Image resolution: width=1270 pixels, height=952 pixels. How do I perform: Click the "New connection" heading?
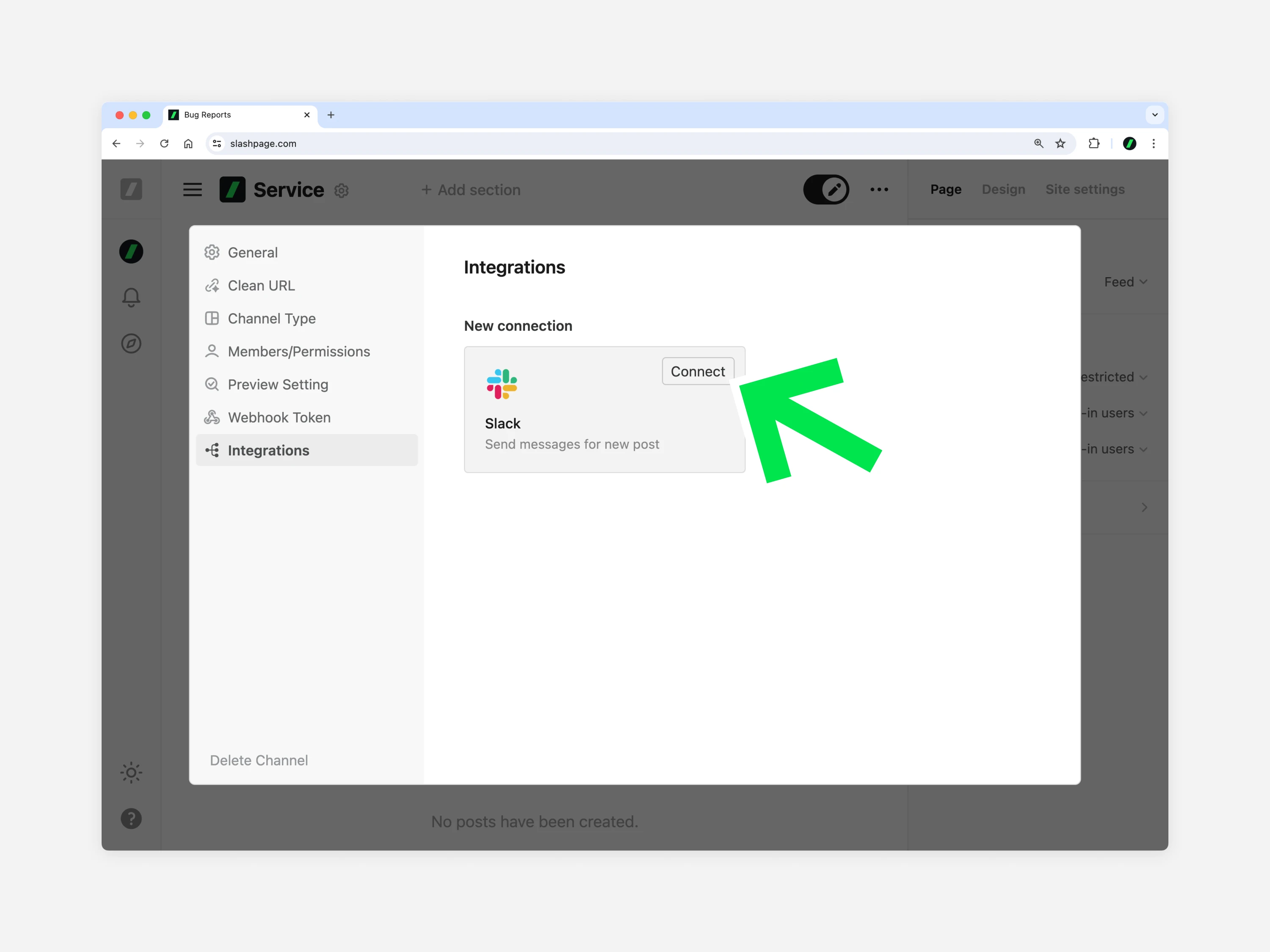click(518, 326)
